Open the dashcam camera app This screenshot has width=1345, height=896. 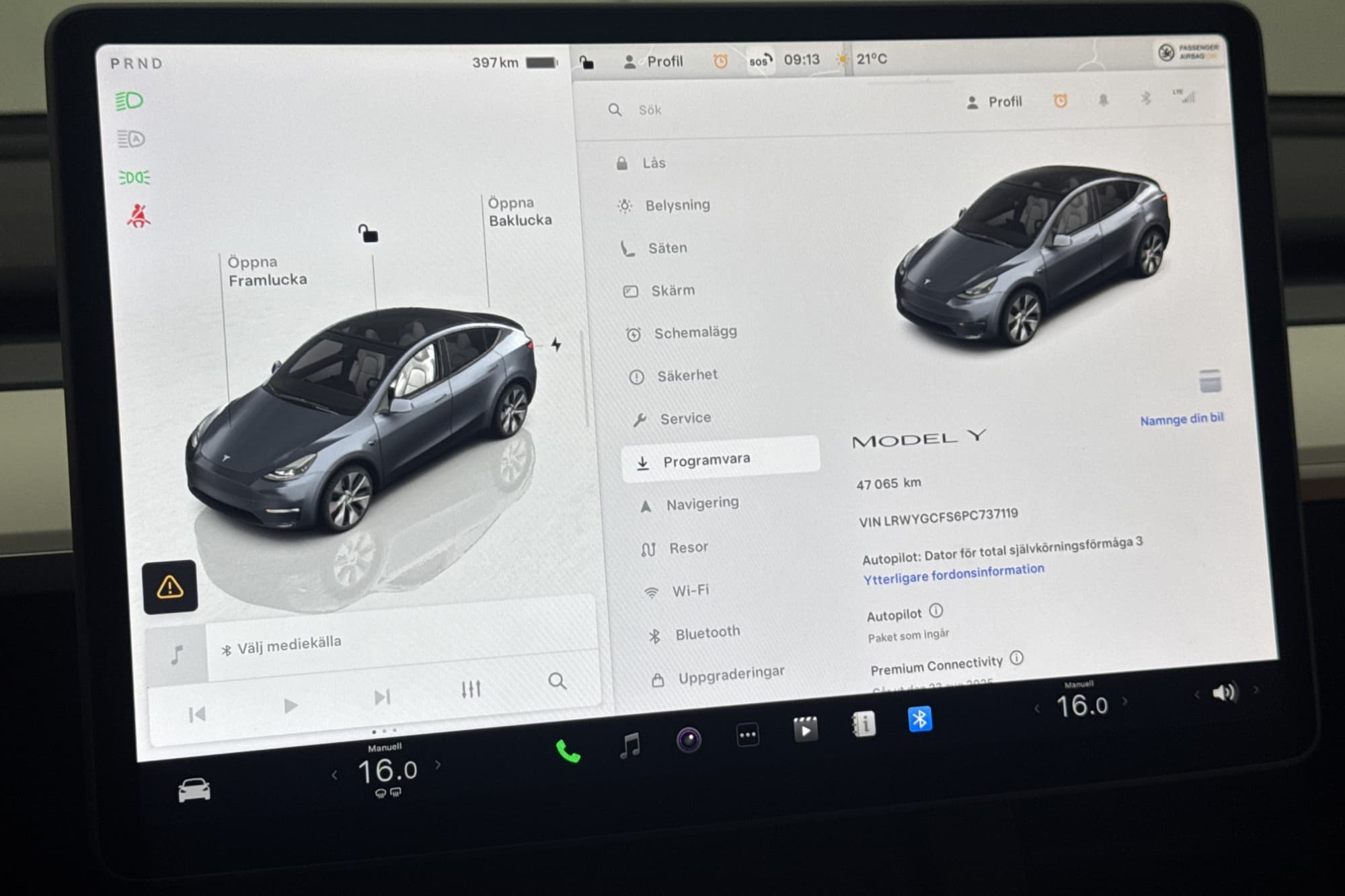click(x=689, y=740)
